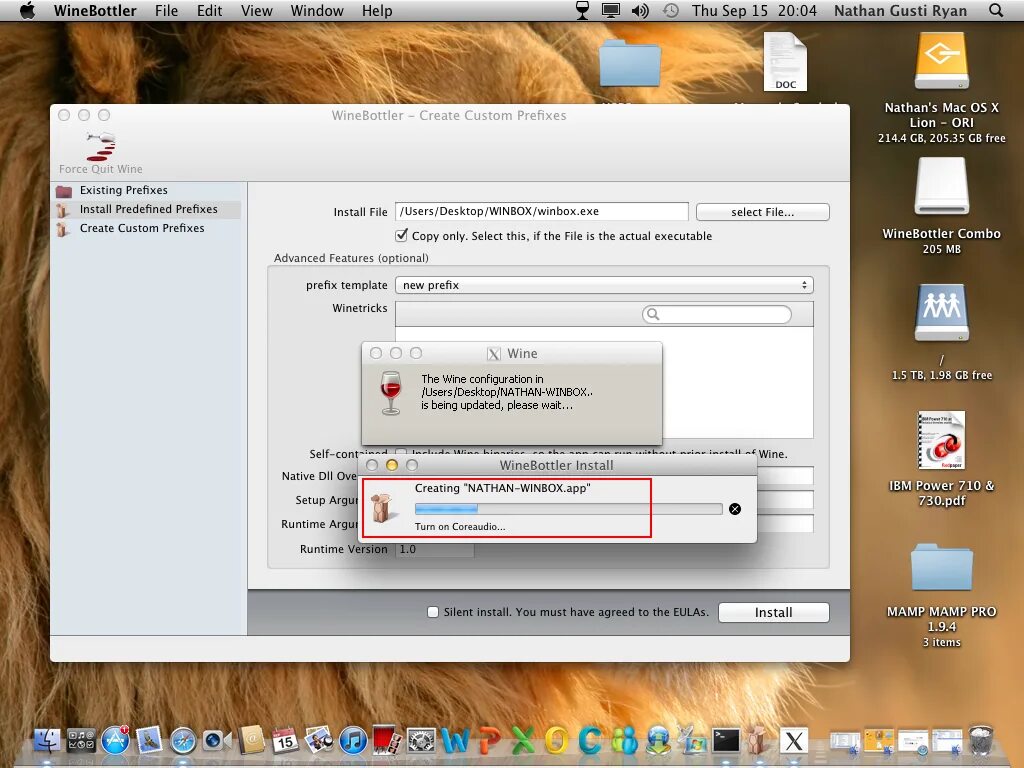Click the Time Machine menu bar icon

tap(671, 11)
